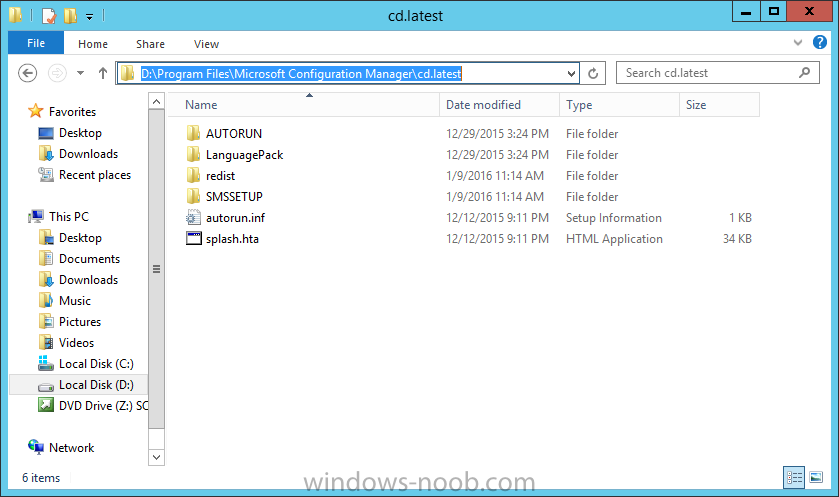
Task: Click the navigation pane scroll up arrow
Action: (x=156, y=101)
